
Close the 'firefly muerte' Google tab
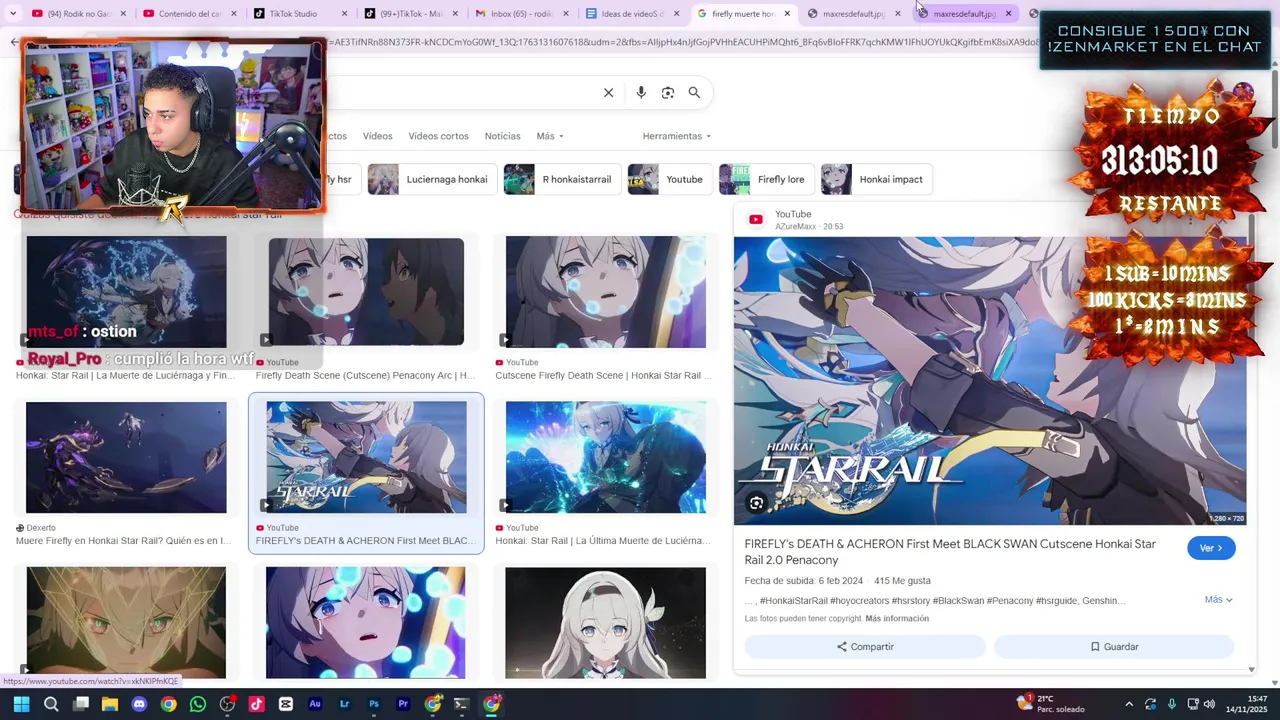click(x=787, y=14)
